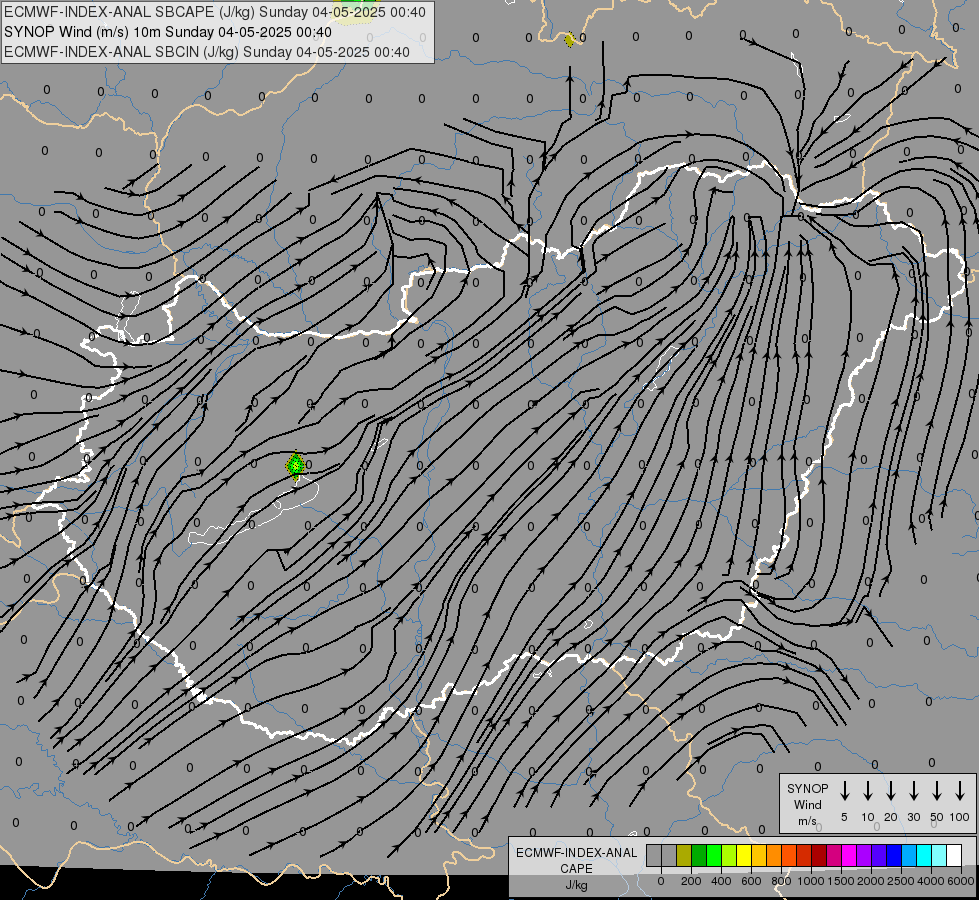Select the 50 m/s wind arrow in legend
The width and height of the screenshot is (979, 900).
(x=937, y=791)
